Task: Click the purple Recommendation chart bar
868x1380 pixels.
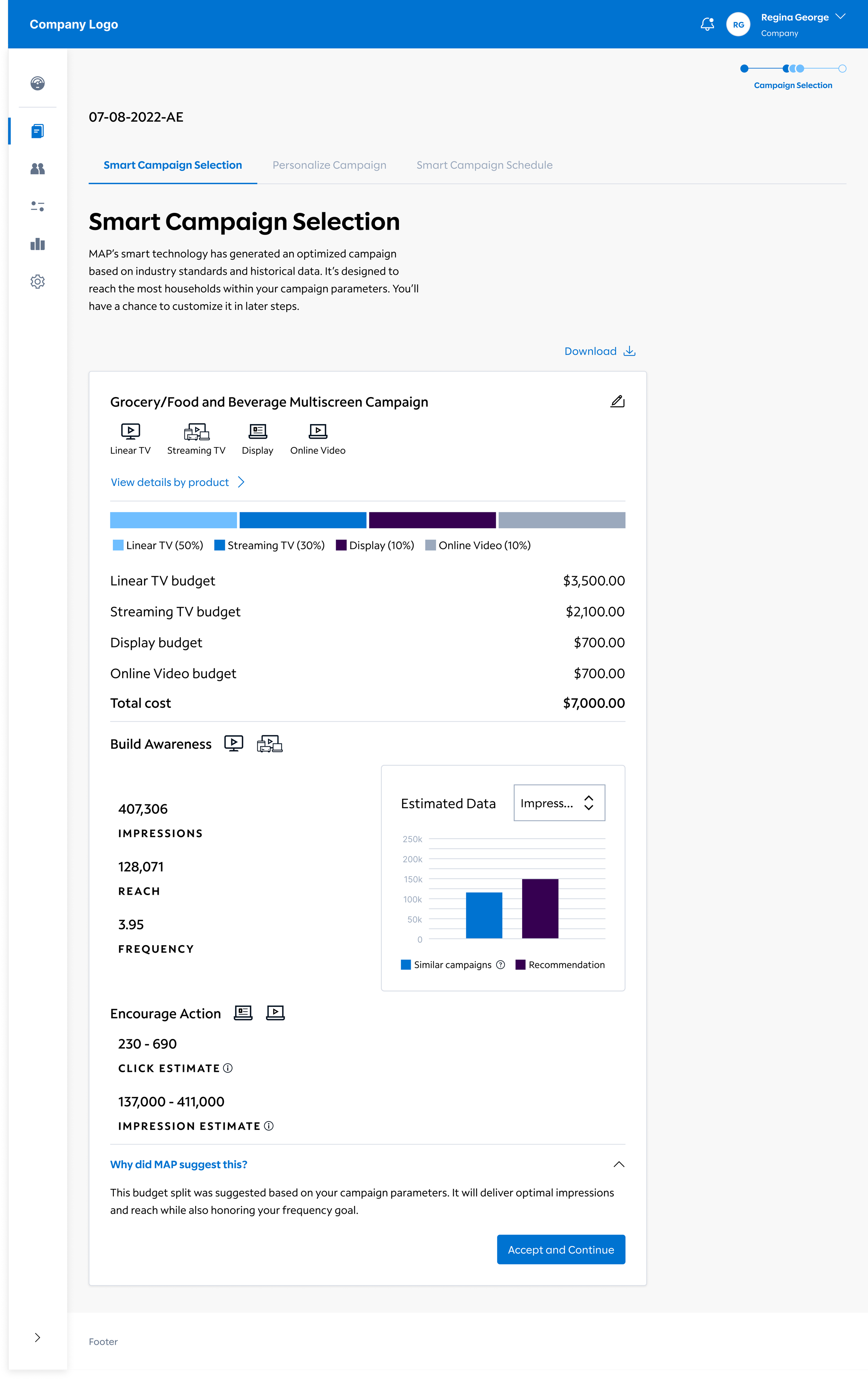Action: pyautogui.click(x=540, y=908)
